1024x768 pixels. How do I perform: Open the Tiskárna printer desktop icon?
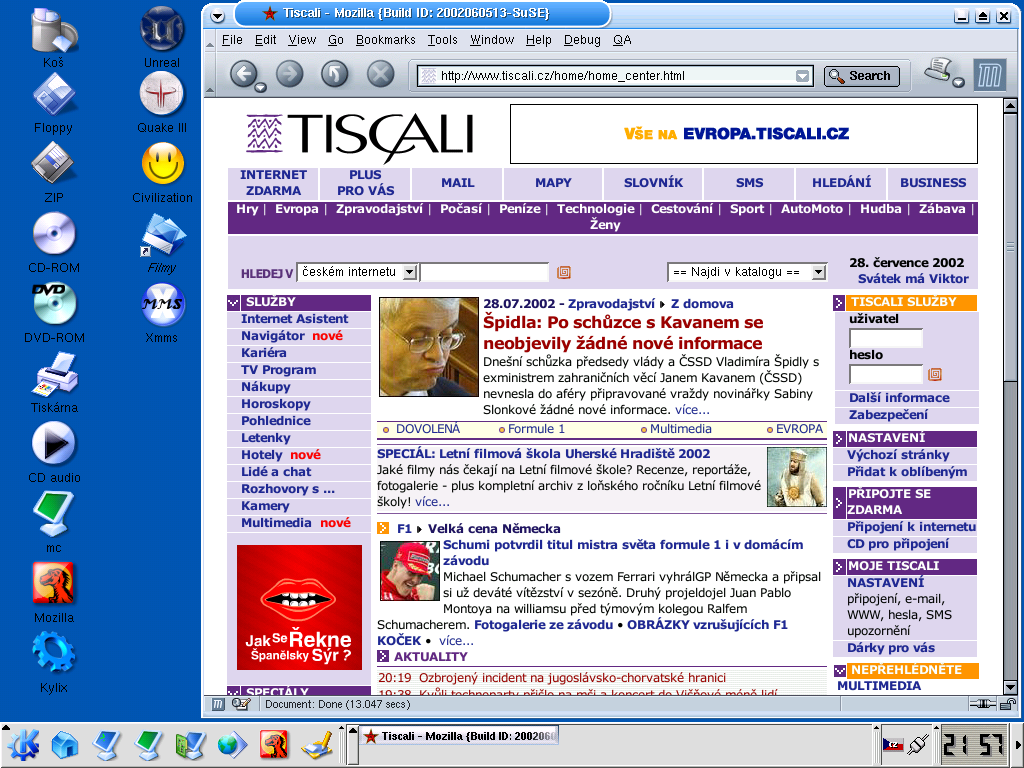click(54, 374)
